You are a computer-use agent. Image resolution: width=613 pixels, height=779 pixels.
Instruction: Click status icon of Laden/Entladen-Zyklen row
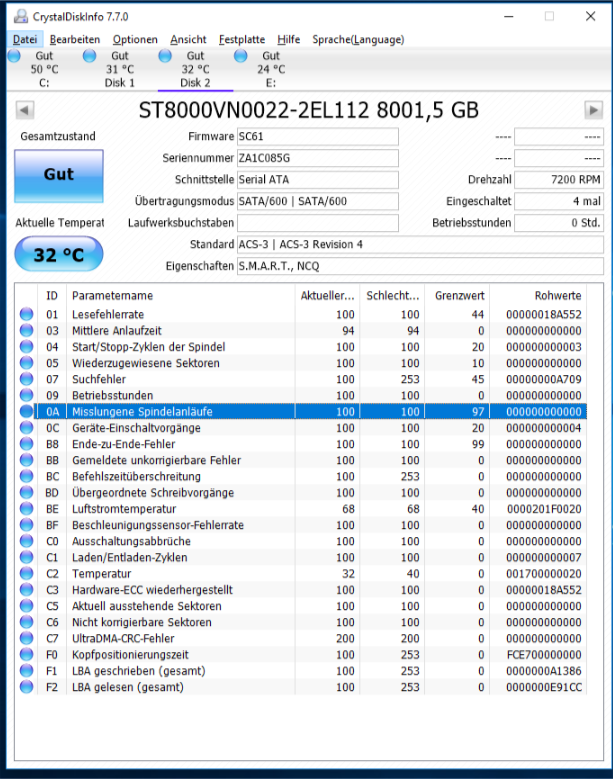pos(26,557)
